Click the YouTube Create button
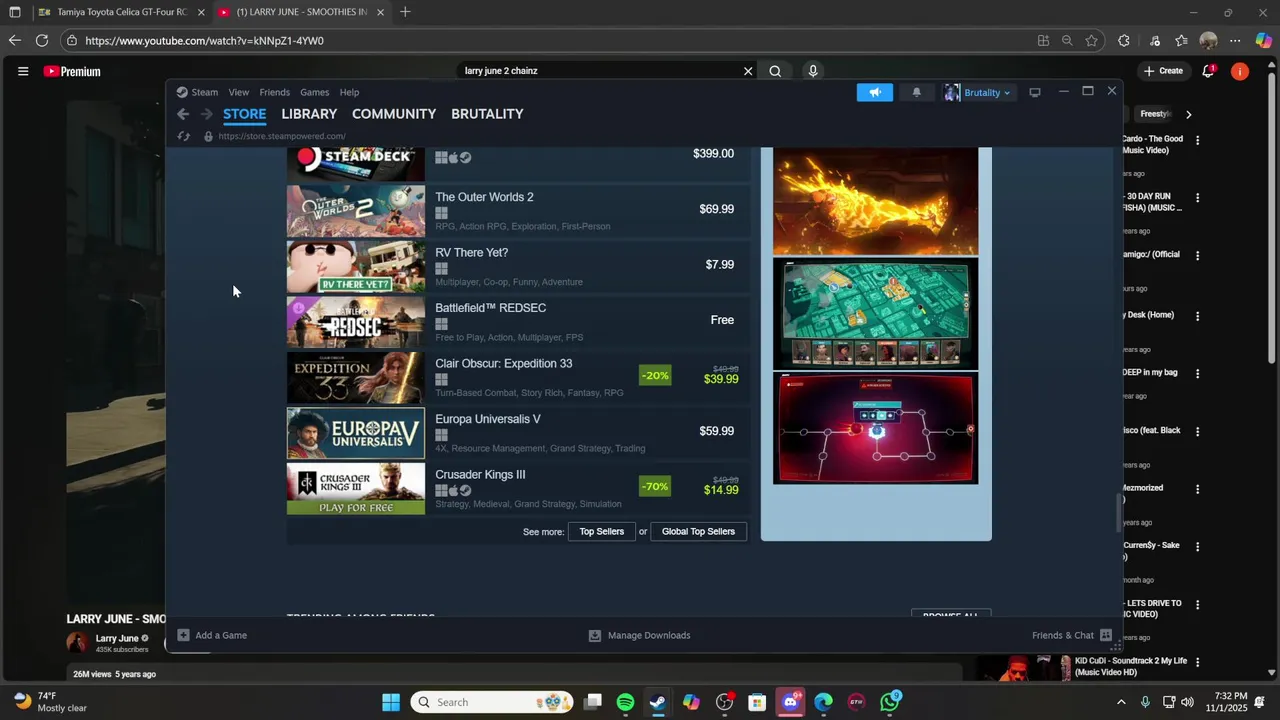The width and height of the screenshot is (1280, 720). pos(1164,71)
